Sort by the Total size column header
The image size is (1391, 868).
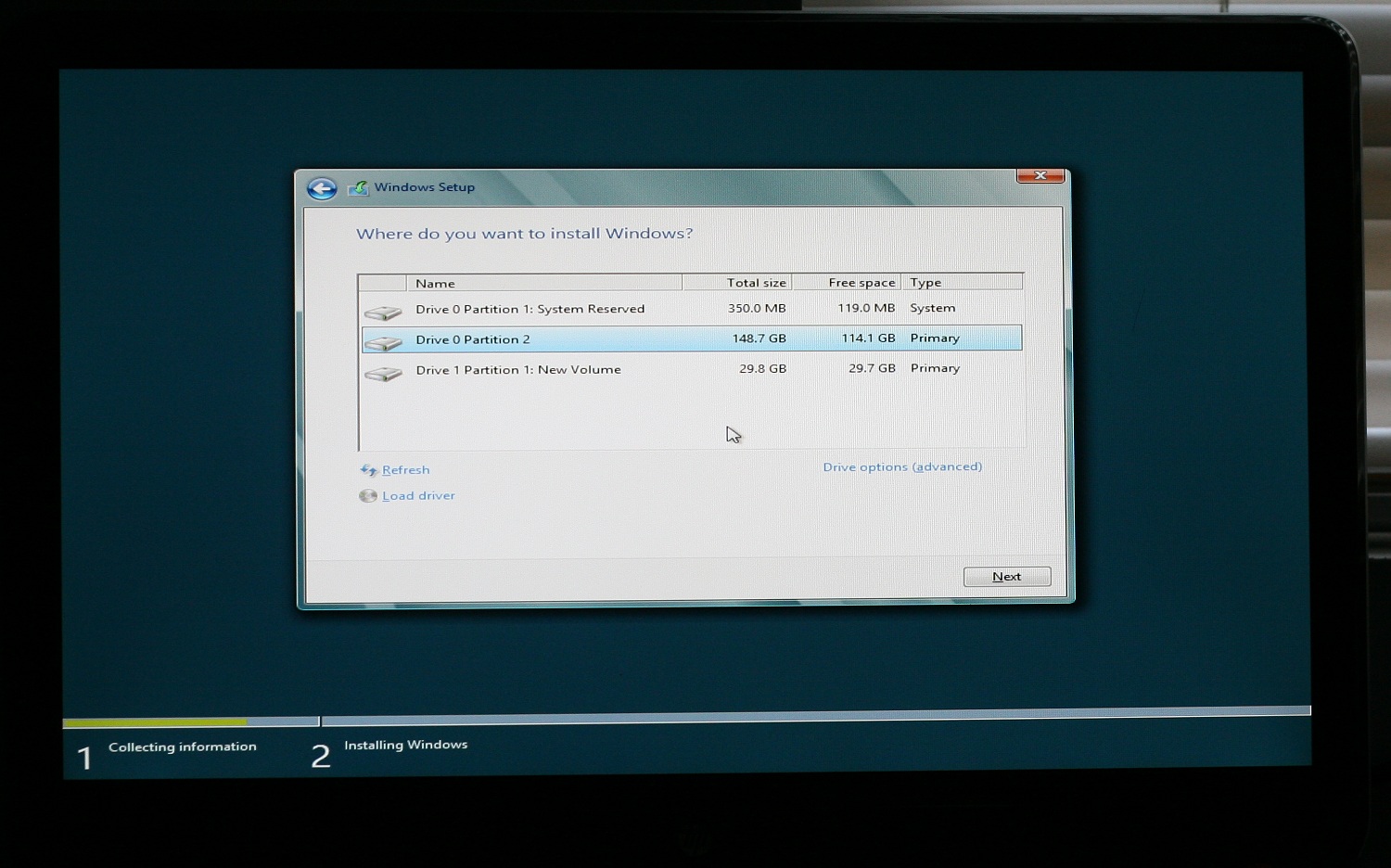coord(737,282)
